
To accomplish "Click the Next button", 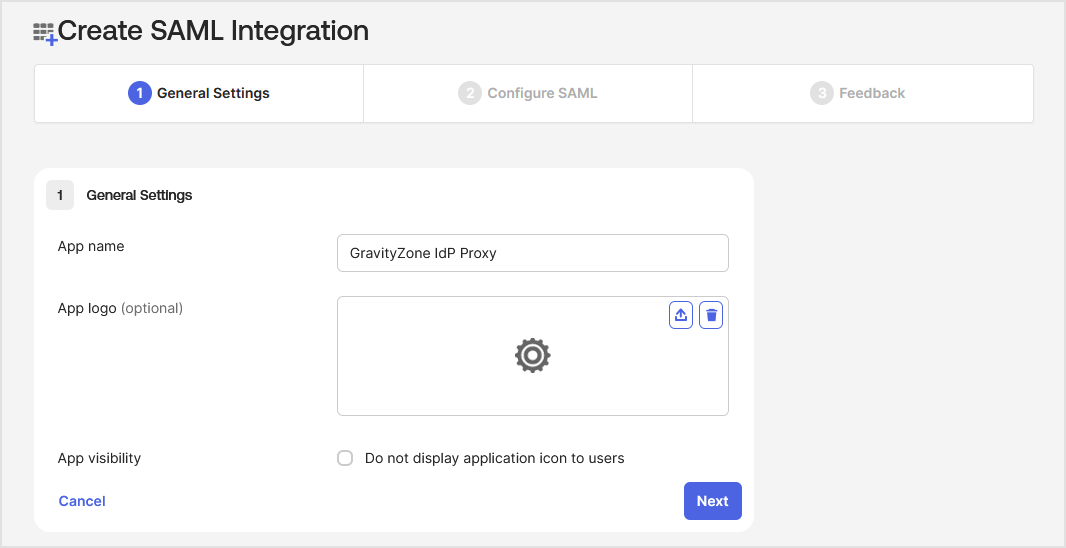I will (712, 501).
